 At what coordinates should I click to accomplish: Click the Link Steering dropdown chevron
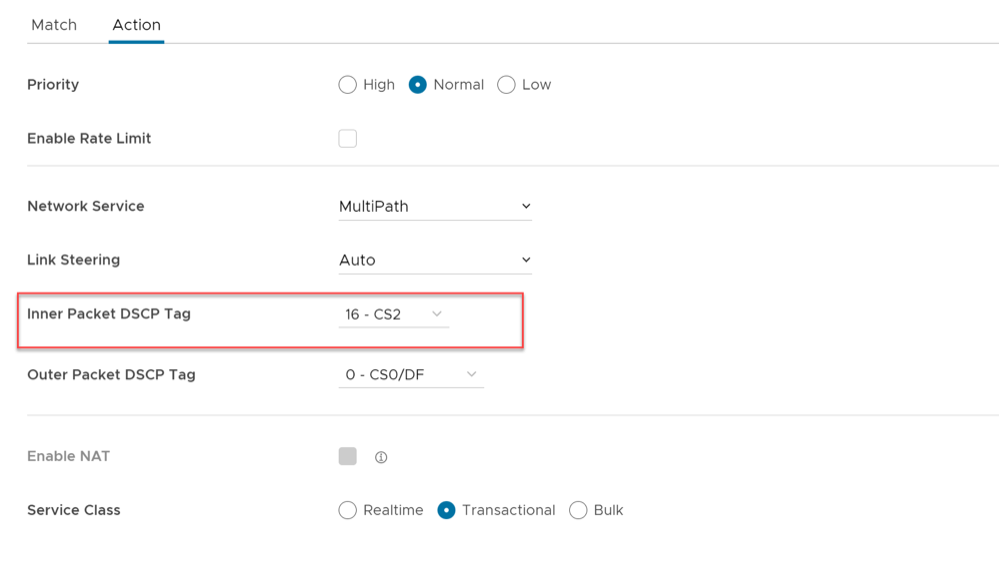[x=526, y=260]
